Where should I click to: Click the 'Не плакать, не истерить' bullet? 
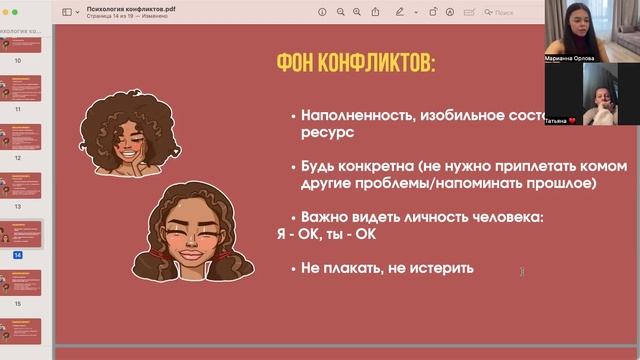[387, 268]
